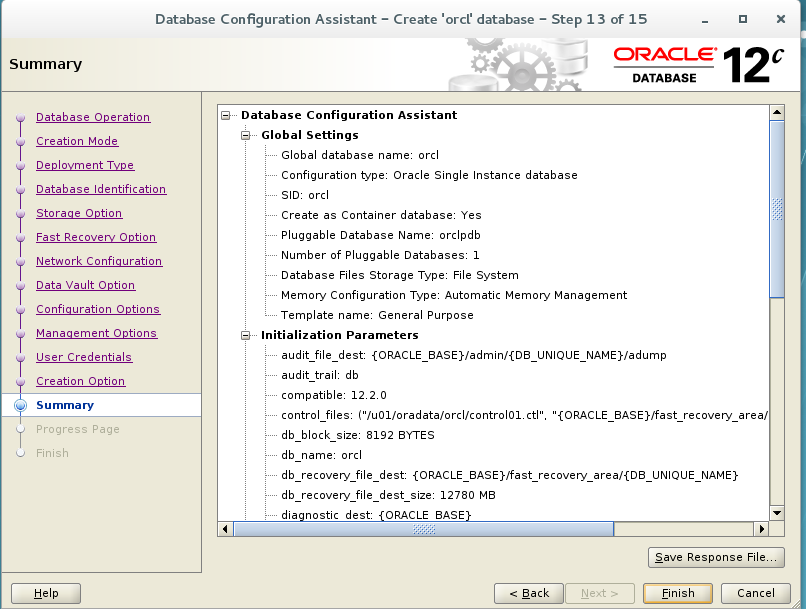This screenshot has height=609, width=806.
Task: Minimize the Database Configuration Assistant window
Action: 705,20
